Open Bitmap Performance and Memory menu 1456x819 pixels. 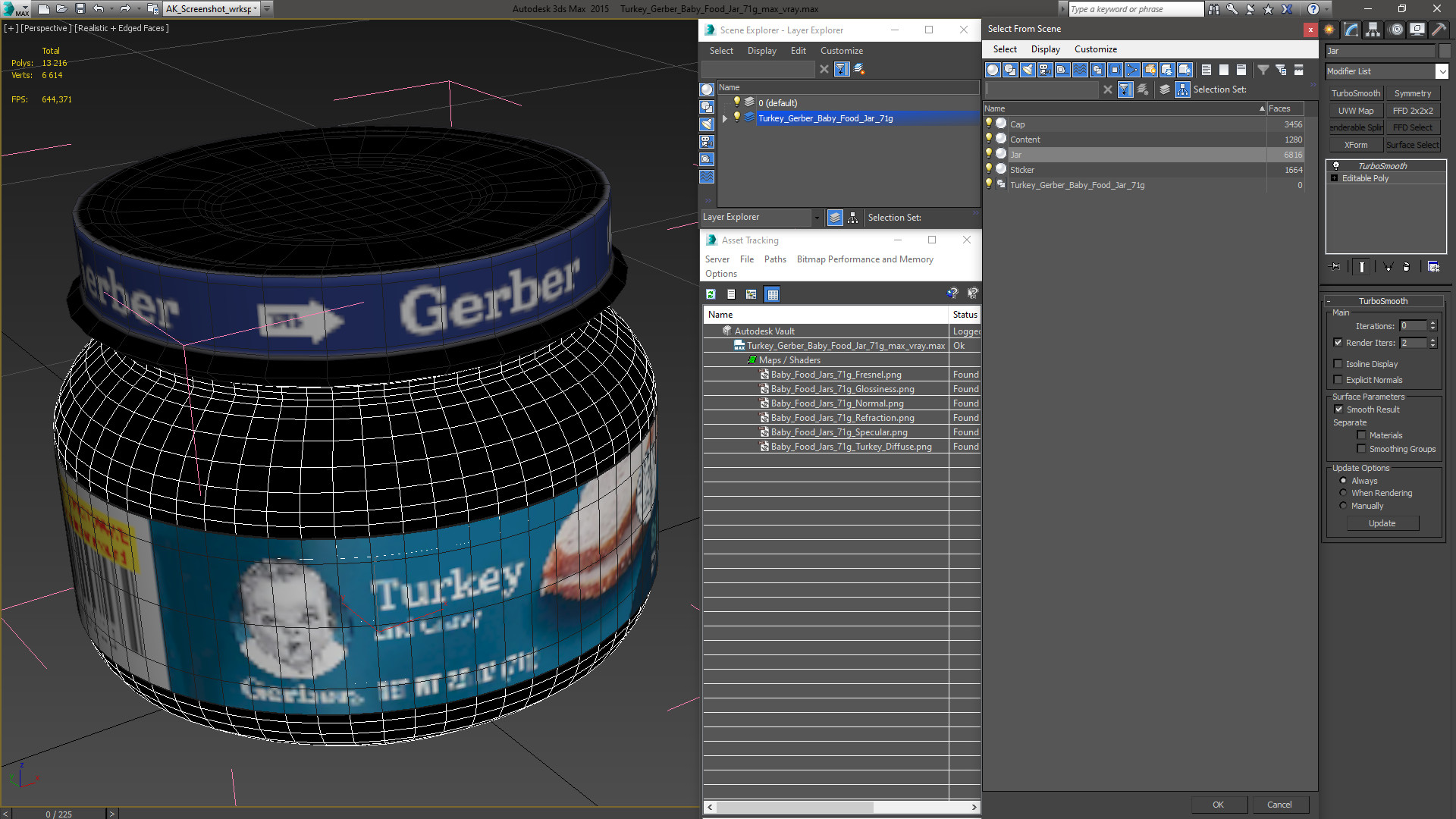pos(864,259)
